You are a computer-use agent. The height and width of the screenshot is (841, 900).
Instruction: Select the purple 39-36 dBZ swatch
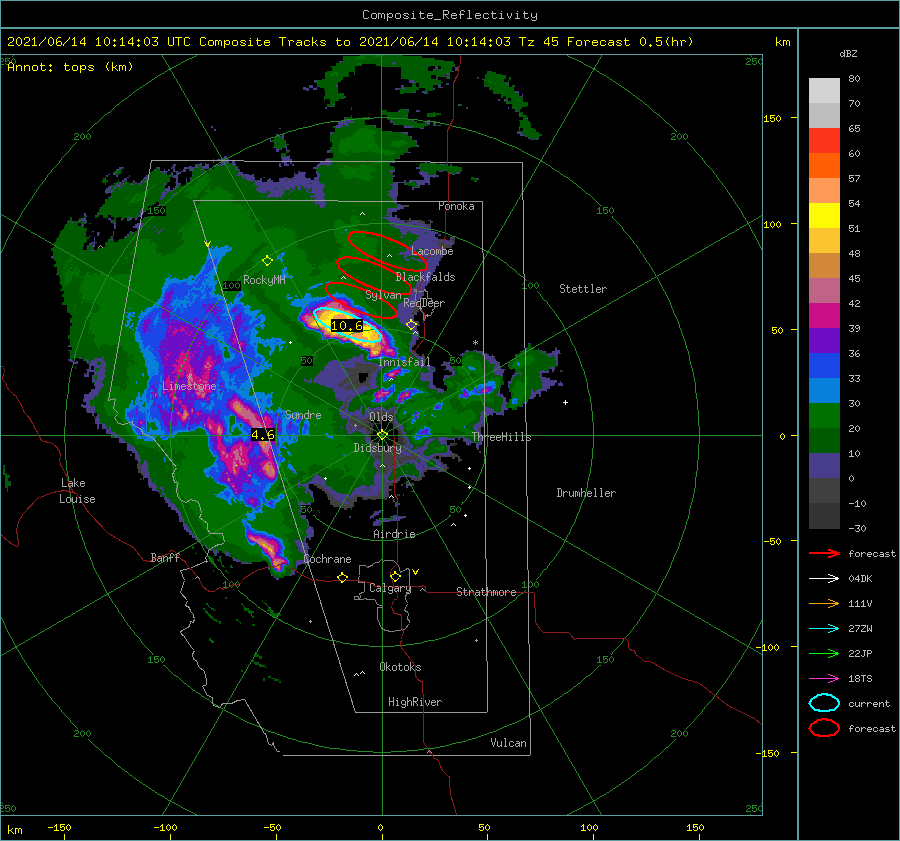coord(824,341)
